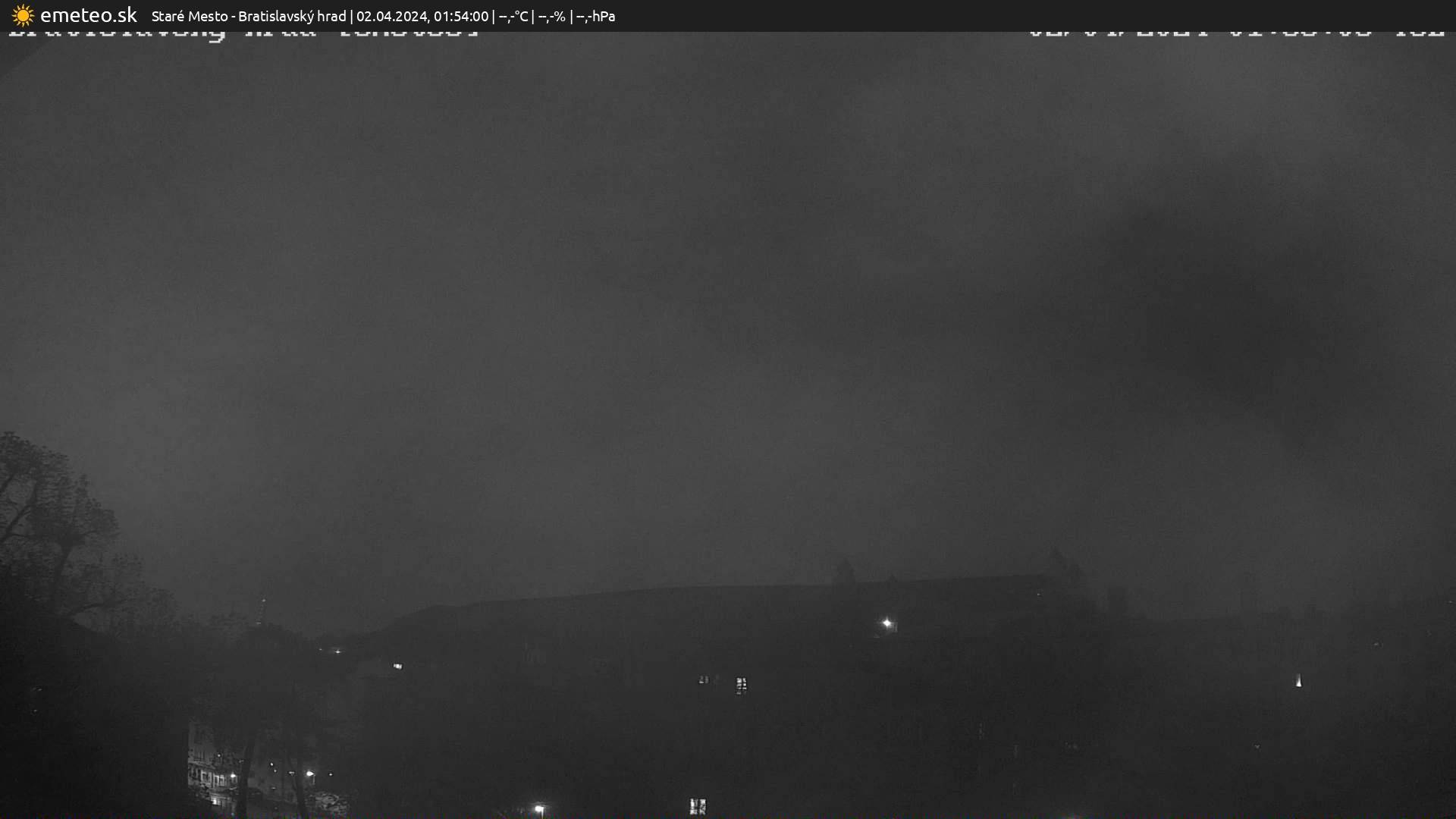Click the humidity percentage reading
The width and height of the screenshot is (1456, 819).
551,16
